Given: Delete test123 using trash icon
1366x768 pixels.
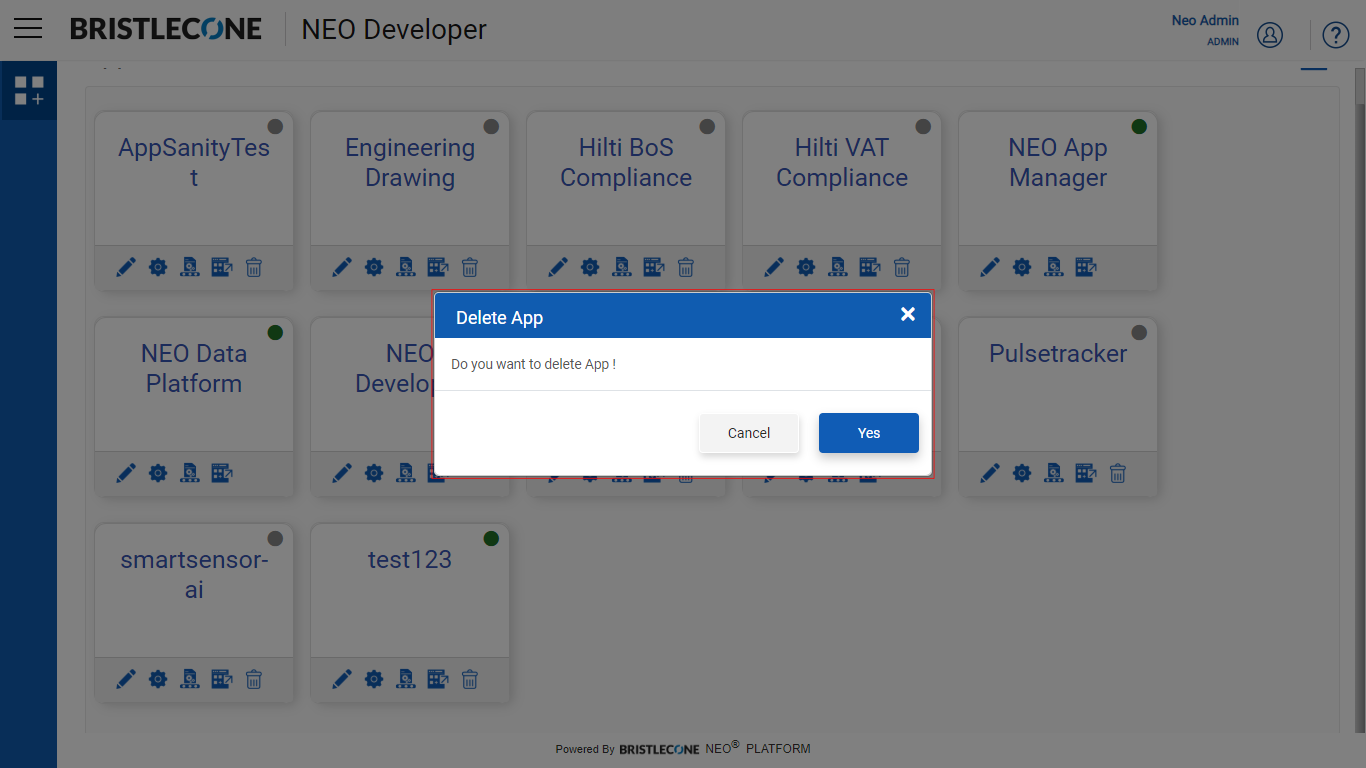Looking at the screenshot, I should [x=470, y=679].
